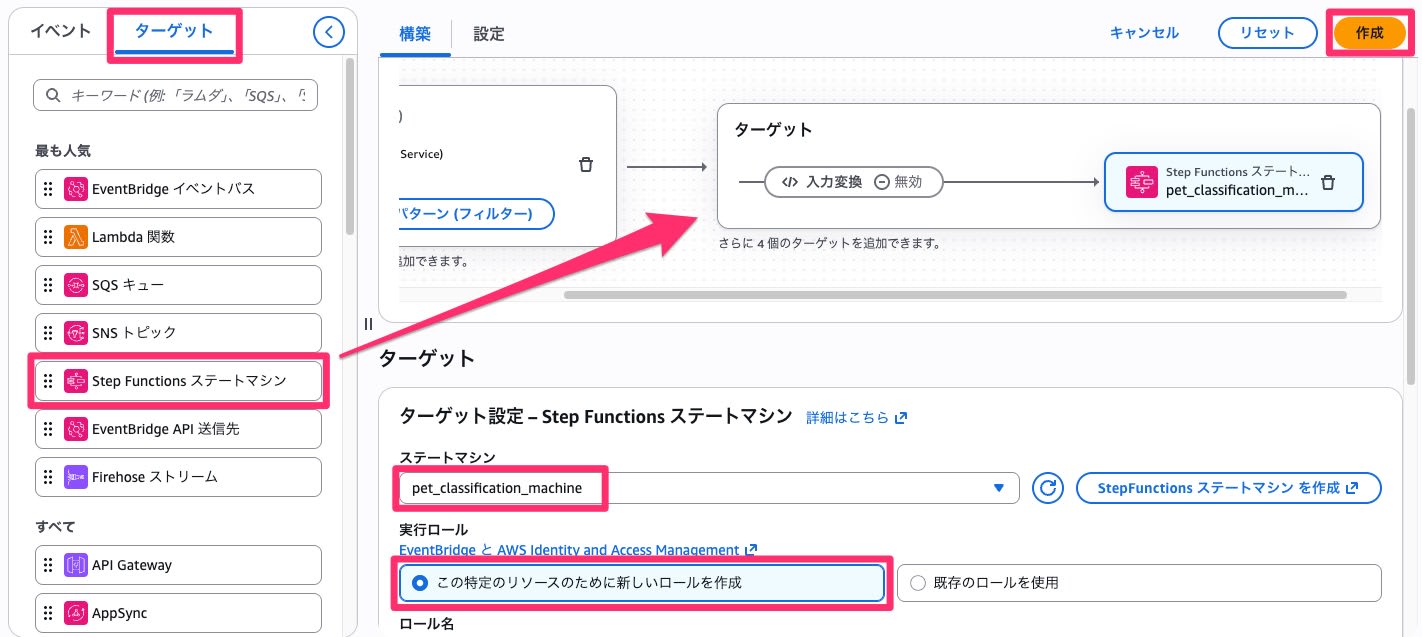Open the 構築 tab

415,33
